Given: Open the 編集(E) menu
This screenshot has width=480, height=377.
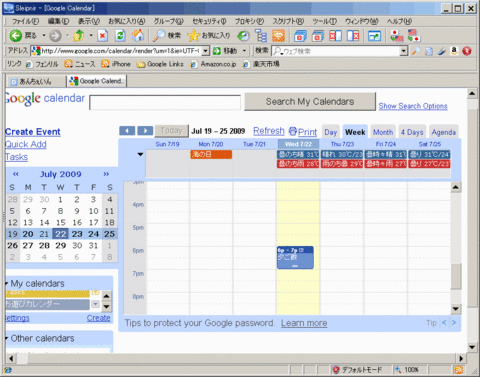Looking at the screenshot, I should (x=58, y=21).
